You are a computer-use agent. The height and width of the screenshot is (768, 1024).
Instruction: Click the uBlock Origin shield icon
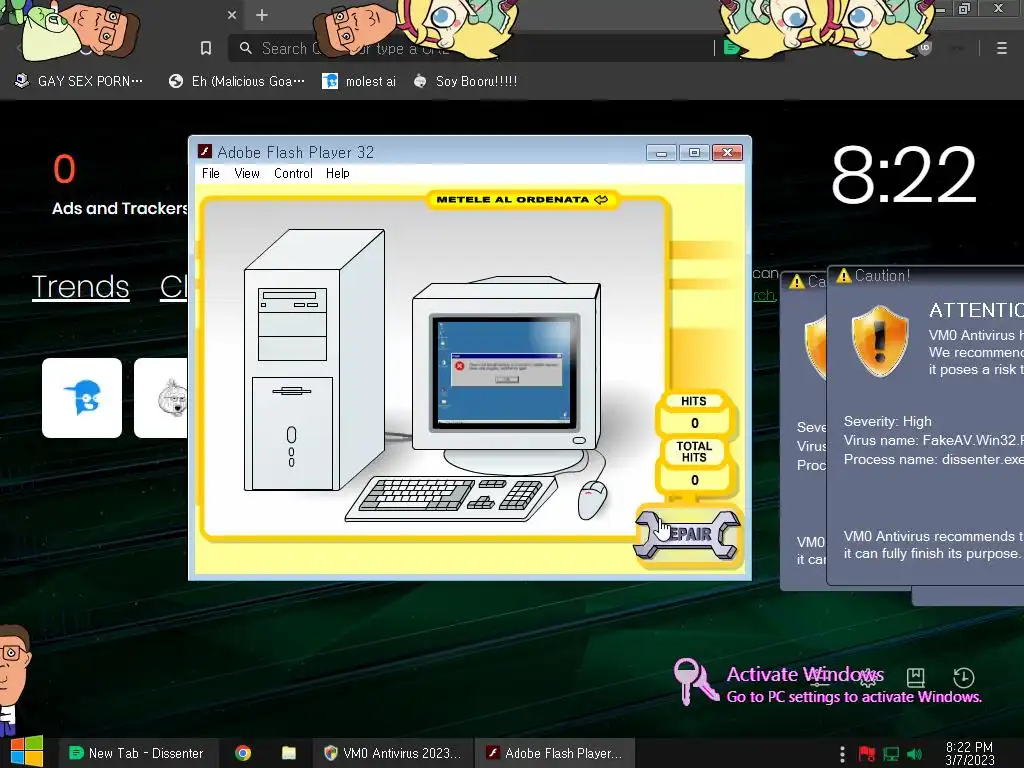tap(925, 48)
